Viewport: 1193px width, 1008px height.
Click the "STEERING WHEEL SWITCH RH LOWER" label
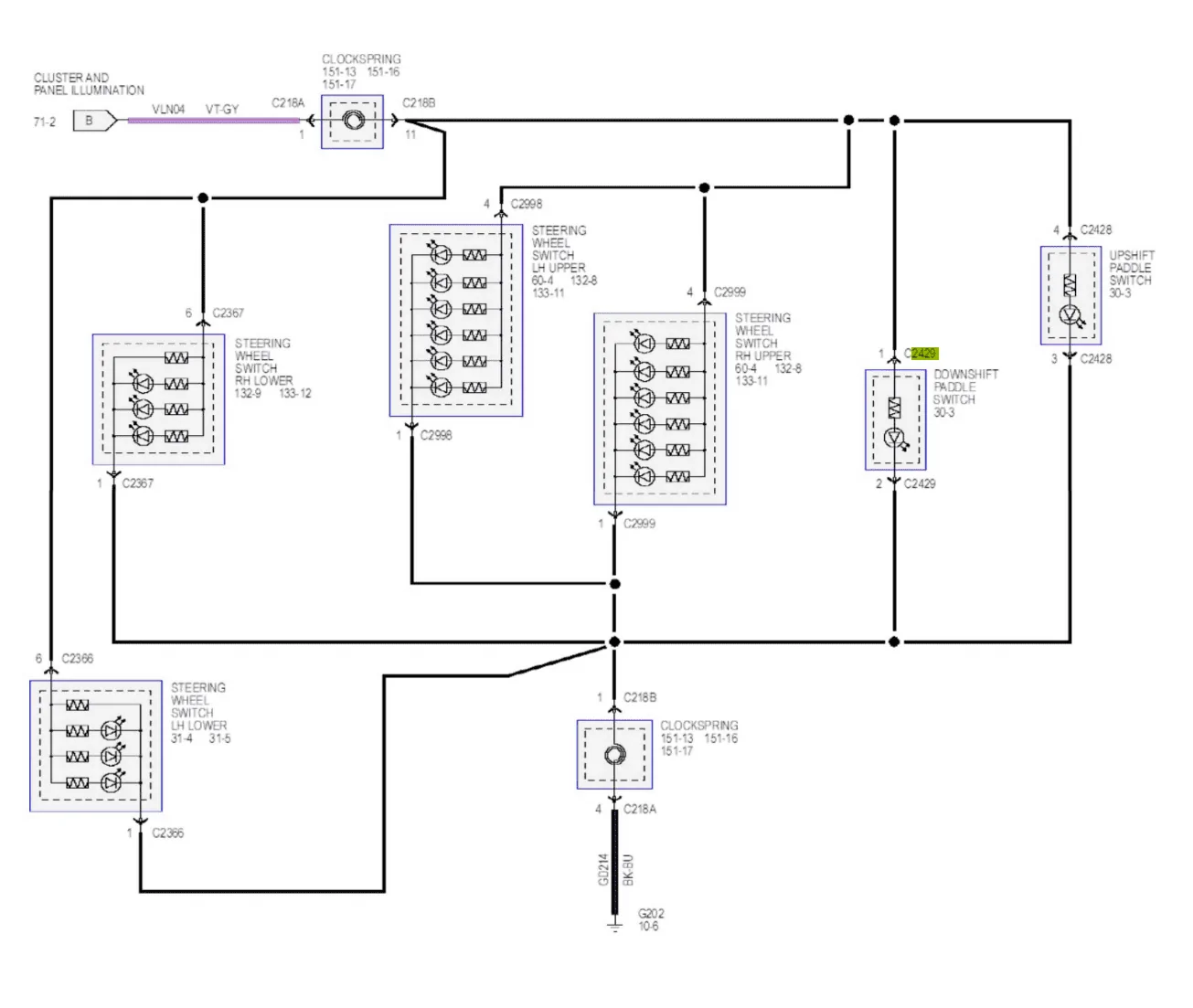click(x=263, y=362)
